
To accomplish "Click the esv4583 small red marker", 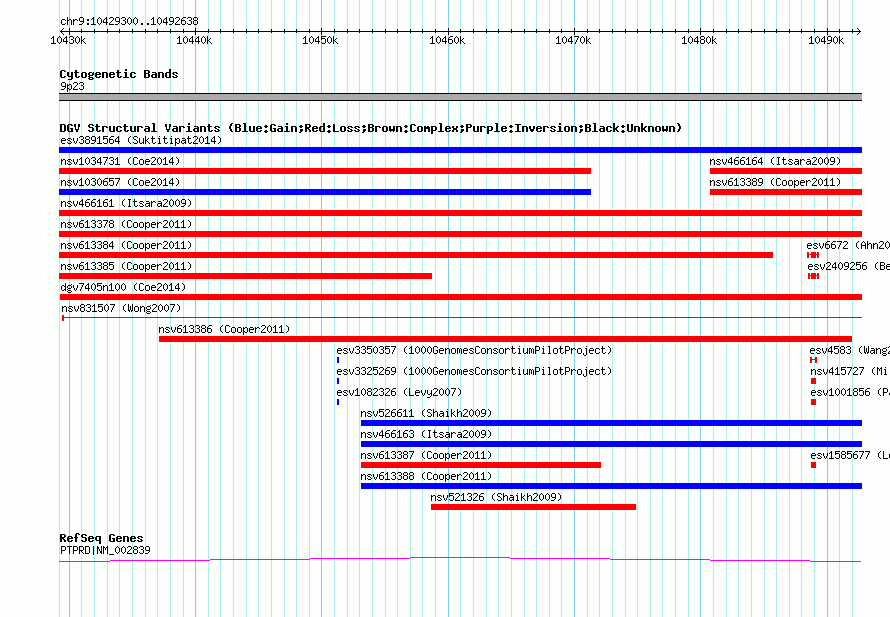I will coord(813,360).
